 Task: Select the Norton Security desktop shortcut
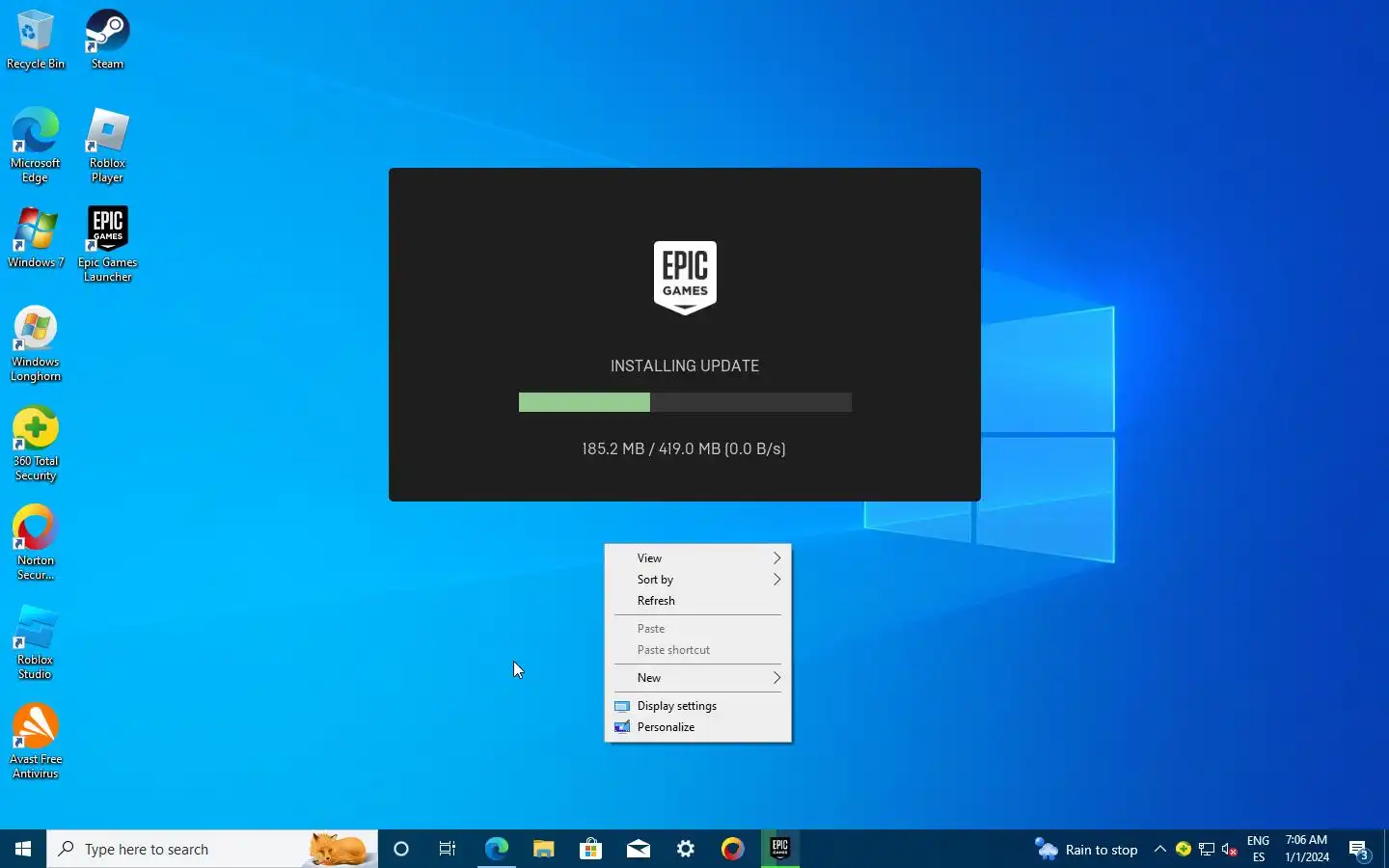[36, 543]
